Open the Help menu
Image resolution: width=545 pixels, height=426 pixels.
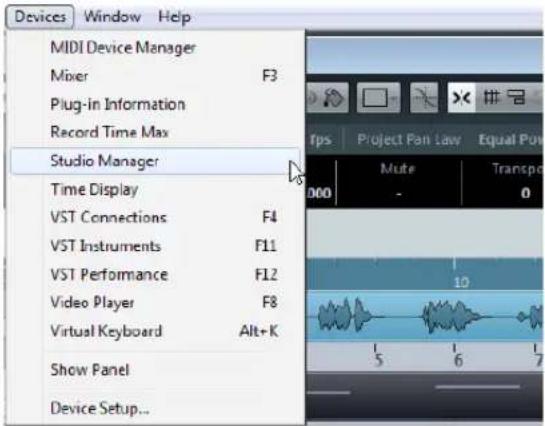point(174,17)
